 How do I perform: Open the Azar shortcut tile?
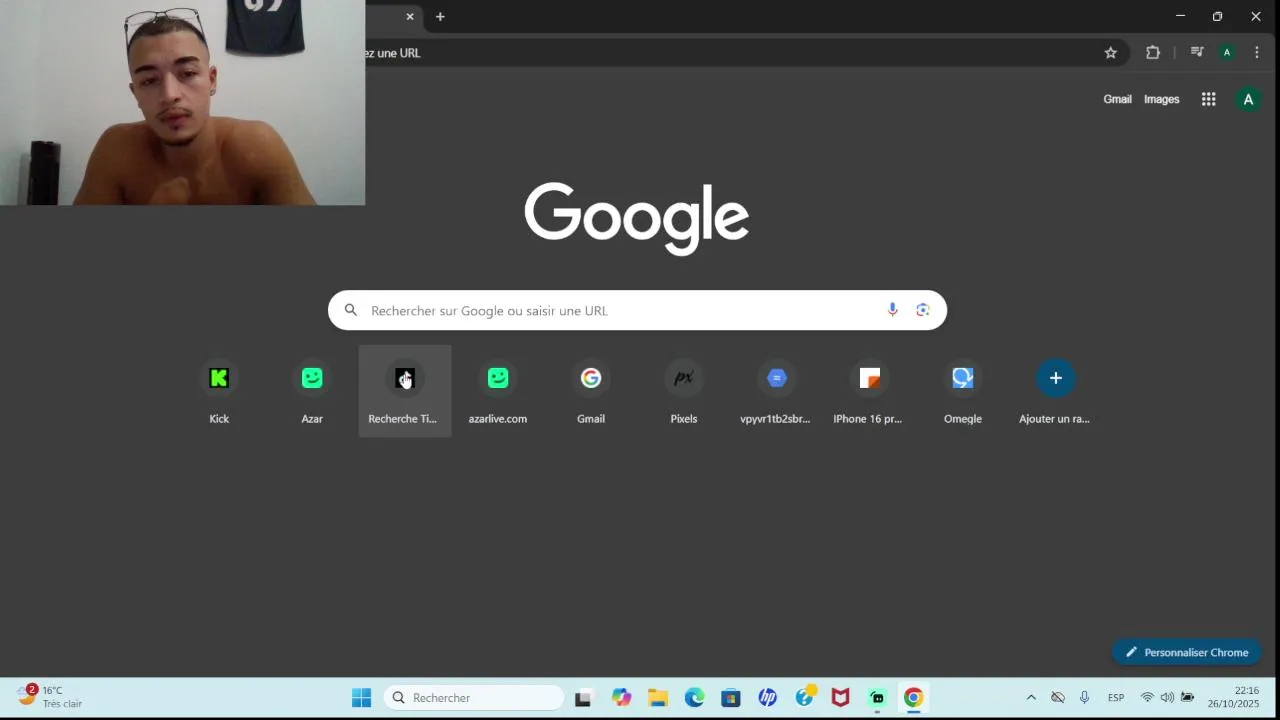click(312, 391)
